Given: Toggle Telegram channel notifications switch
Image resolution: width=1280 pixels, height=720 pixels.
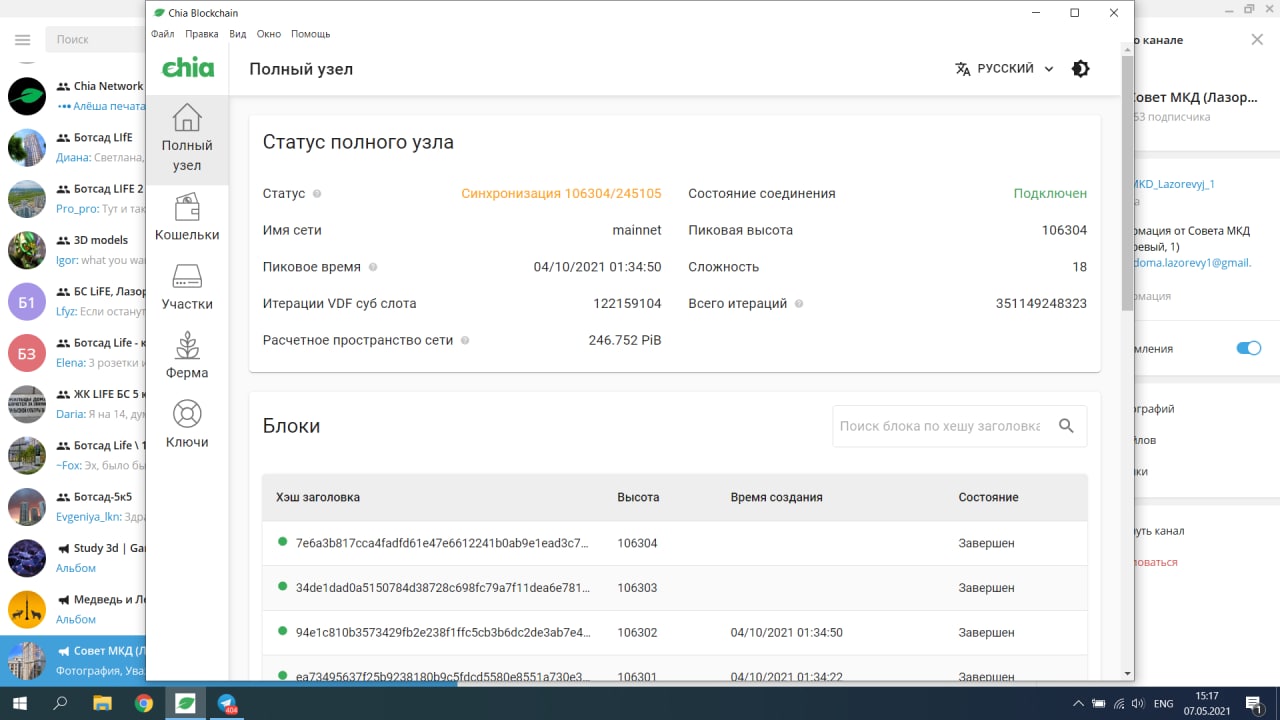Looking at the screenshot, I should point(1248,348).
